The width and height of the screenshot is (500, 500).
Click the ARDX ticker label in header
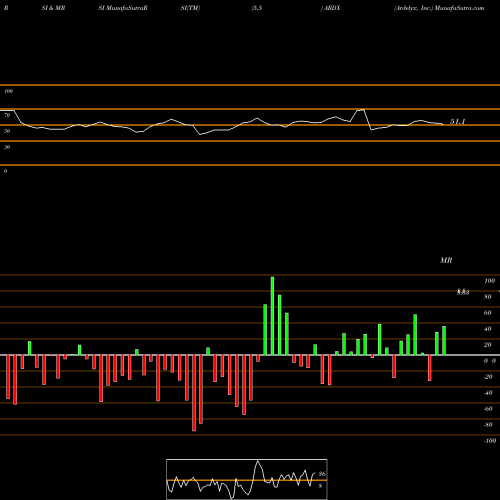332,8
